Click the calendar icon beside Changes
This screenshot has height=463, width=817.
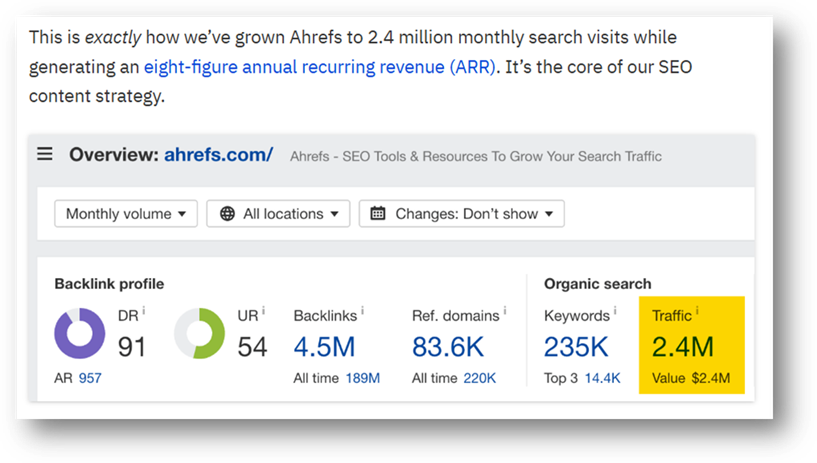point(378,213)
